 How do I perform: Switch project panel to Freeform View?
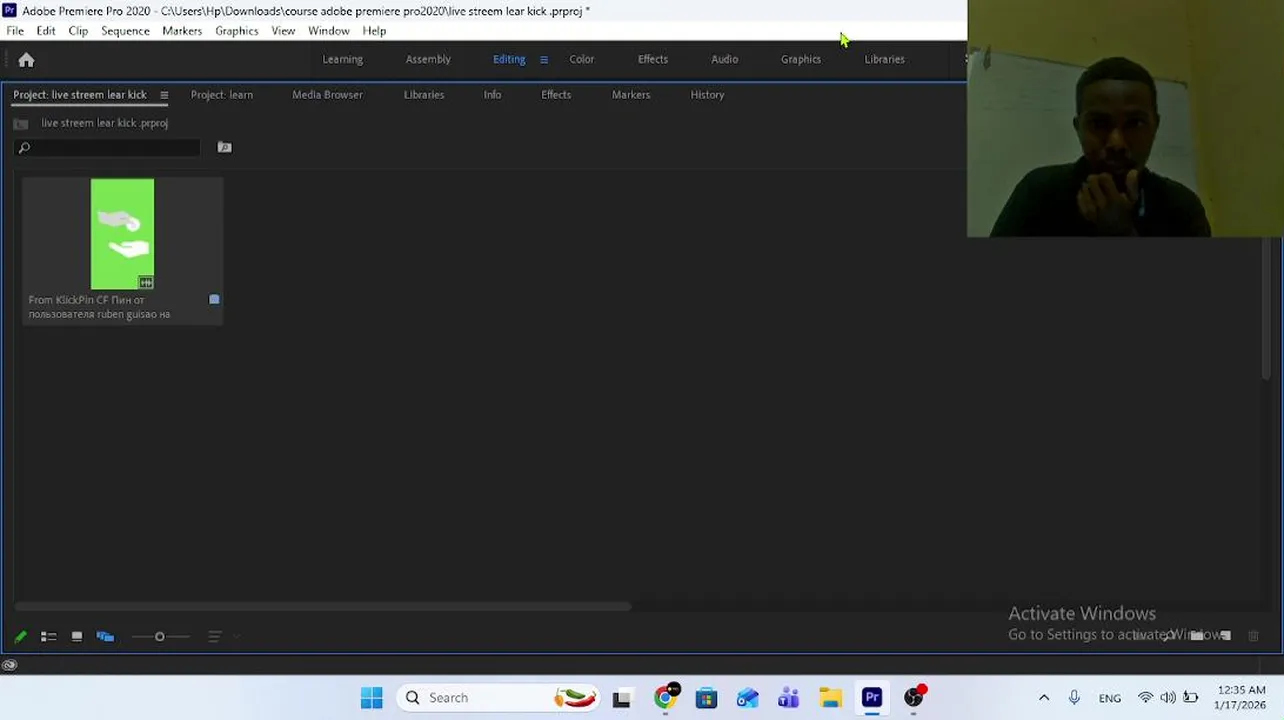105,636
